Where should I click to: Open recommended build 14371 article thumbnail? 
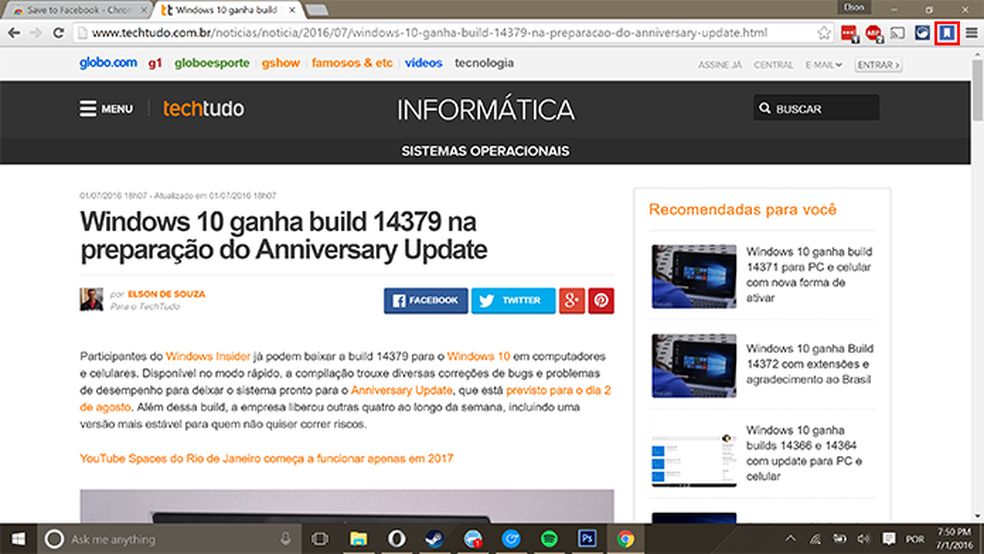pyautogui.click(x=693, y=276)
